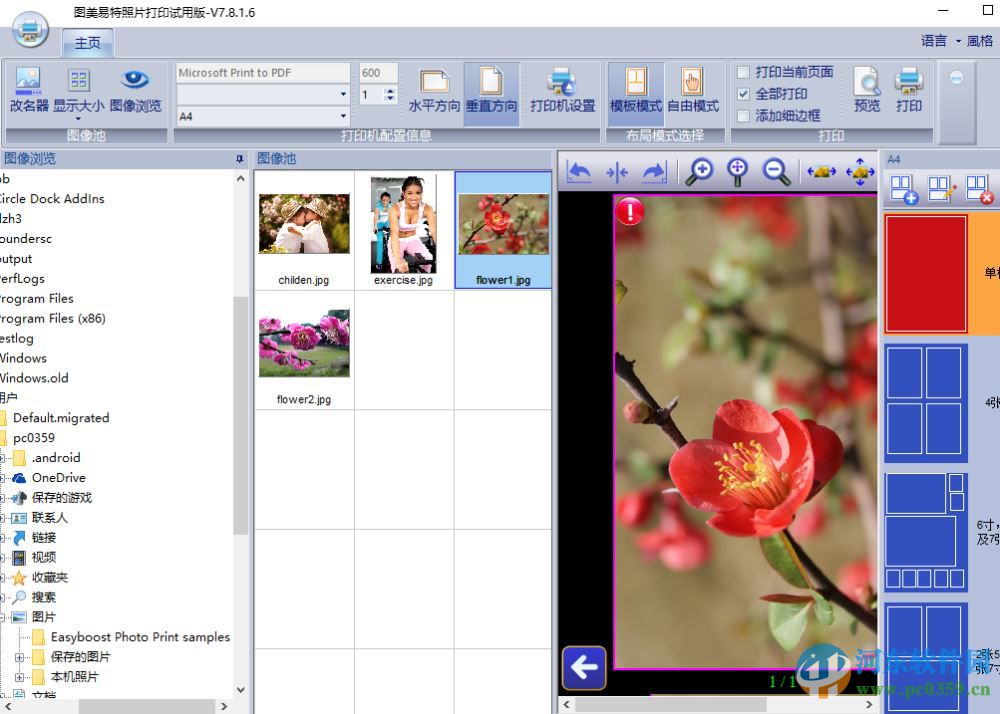The width and height of the screenshot is (1000, 714).
Task: Click the 预览 print preview icon
Action: (866, 90)
